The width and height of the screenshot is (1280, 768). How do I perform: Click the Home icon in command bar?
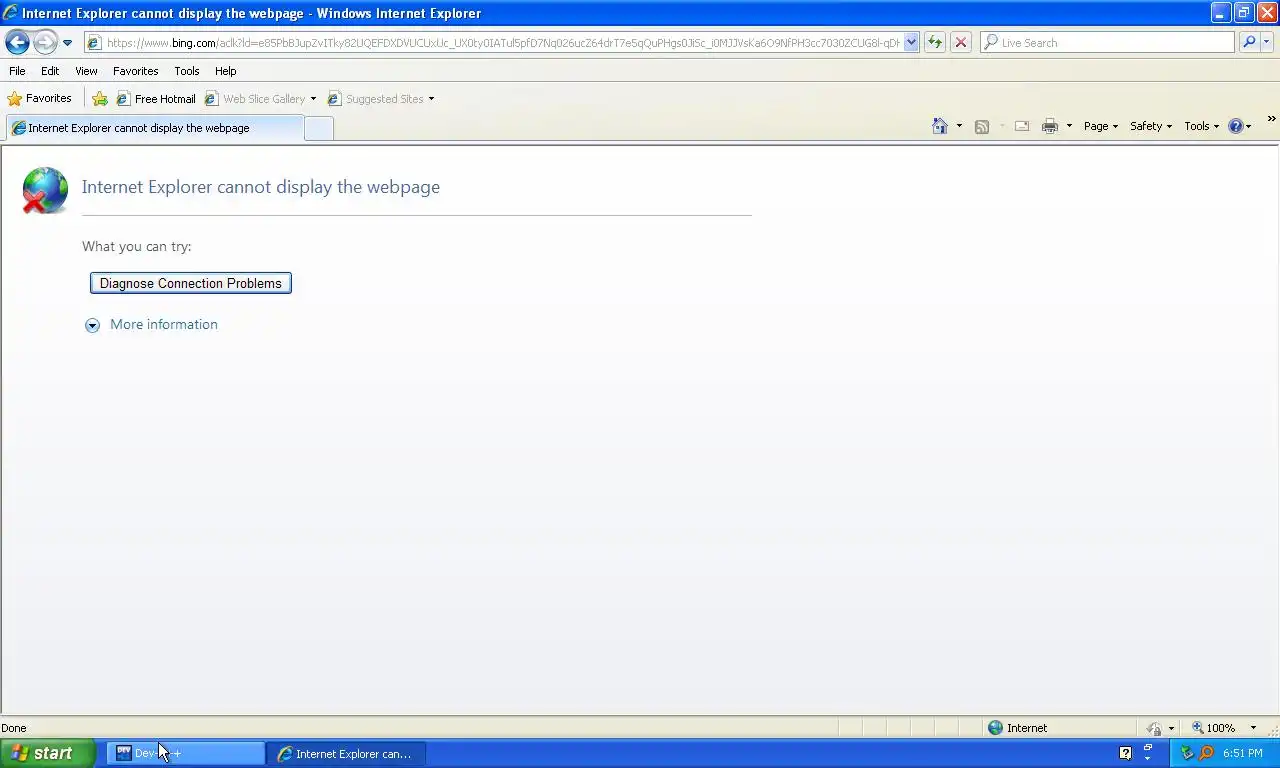pos(940,126)
